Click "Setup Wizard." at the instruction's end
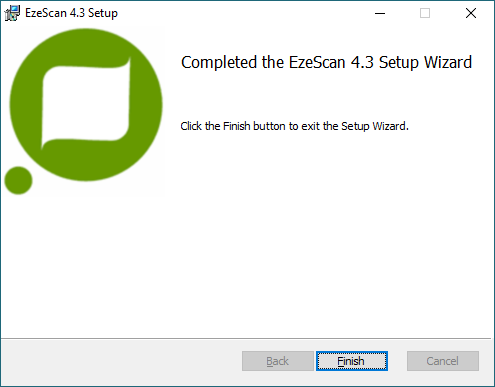The width and height of the screenshot is (495, 387). point(375,126)
